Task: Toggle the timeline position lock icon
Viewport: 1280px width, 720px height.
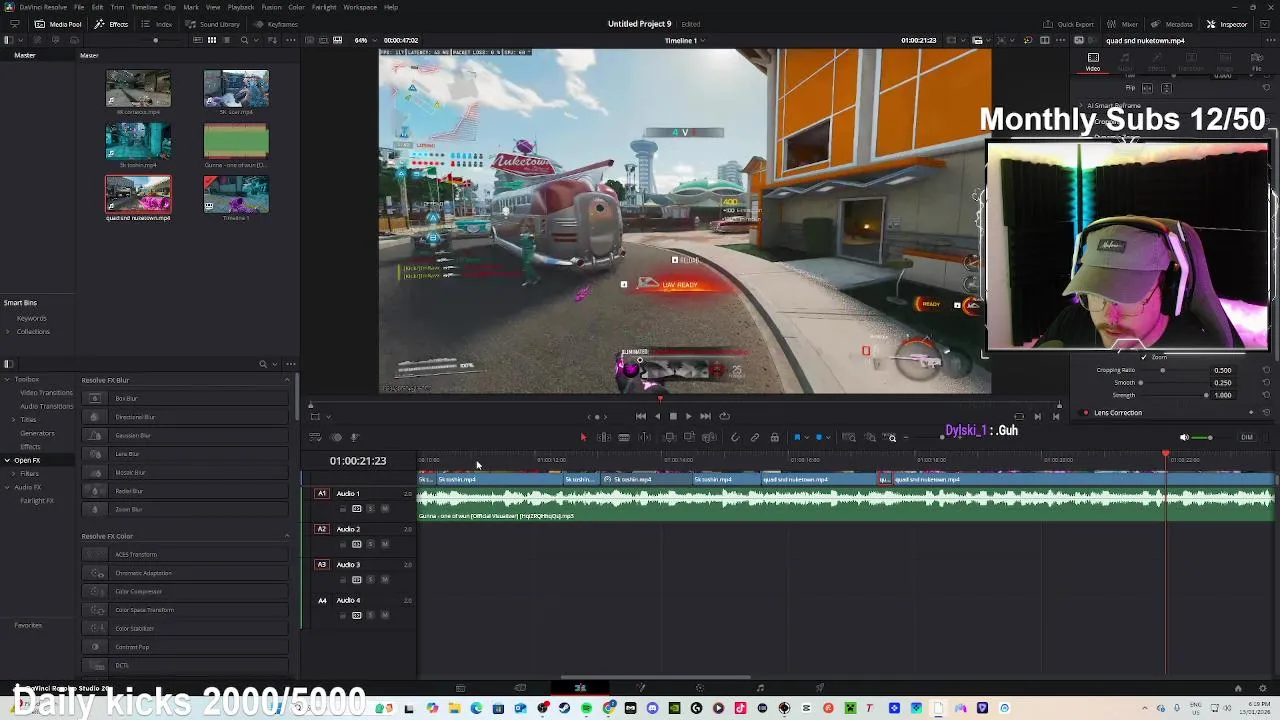Action: [x=774, y=437]
